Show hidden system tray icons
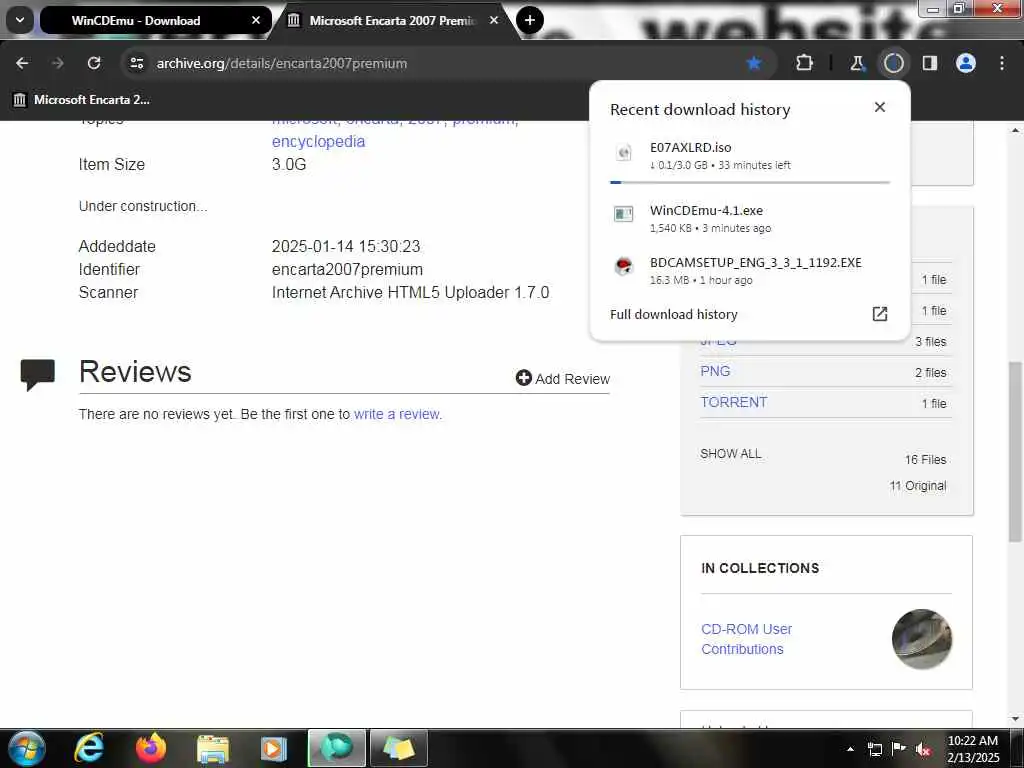Screen dimensions: 1024x768 click(850, 749)
